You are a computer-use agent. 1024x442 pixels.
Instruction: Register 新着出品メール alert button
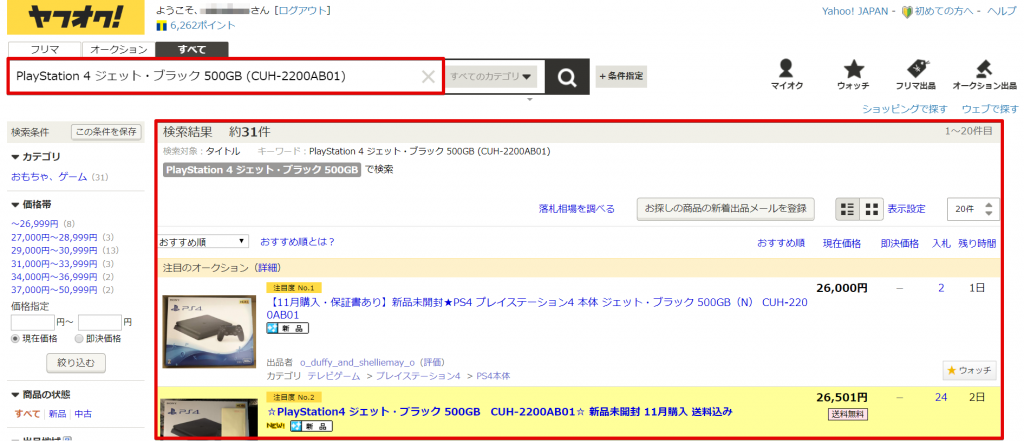click(726, 209)
